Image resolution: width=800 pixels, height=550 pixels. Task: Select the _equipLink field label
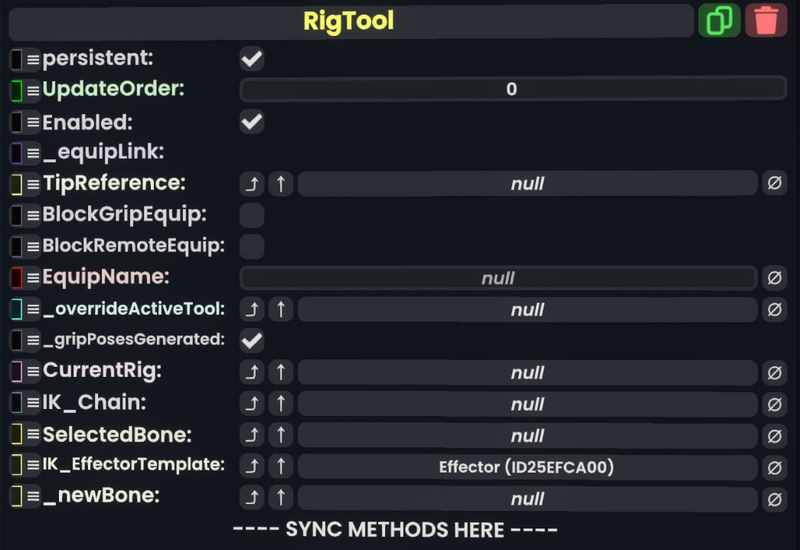pos(104,152)
